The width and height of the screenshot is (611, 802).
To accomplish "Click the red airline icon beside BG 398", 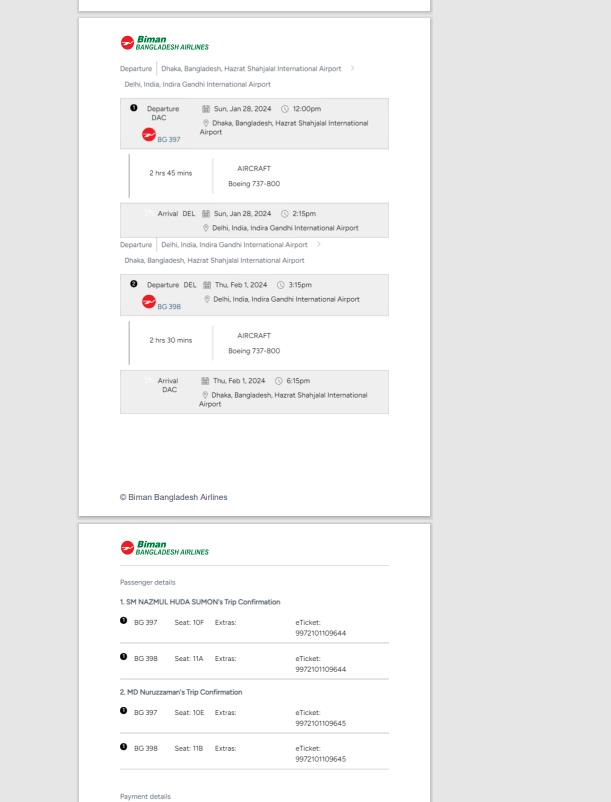I will click(149, 302).
